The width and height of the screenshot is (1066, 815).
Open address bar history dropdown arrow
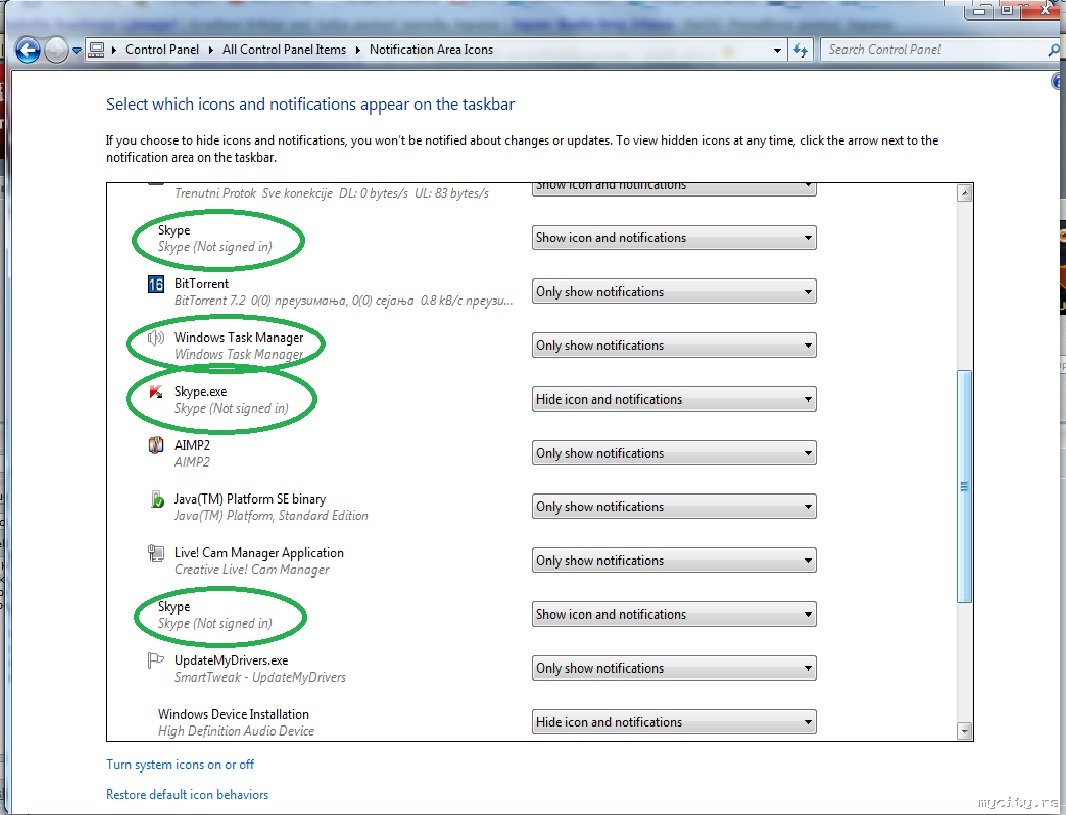(x=777, y=50)
